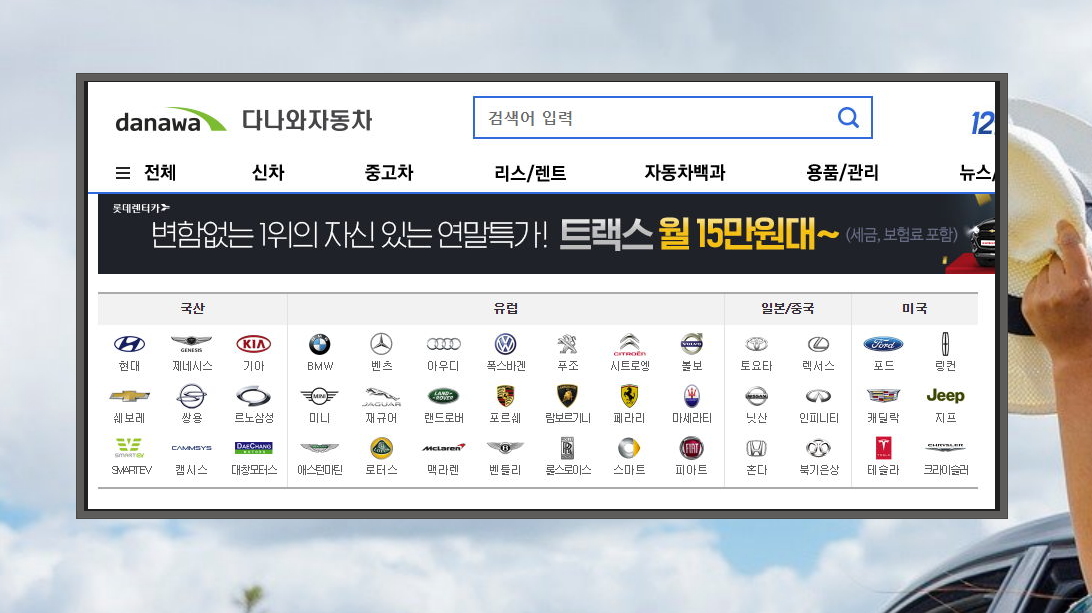Open the Jeep brand logo
Screen dimensions: 1092x613
point(945,396)
